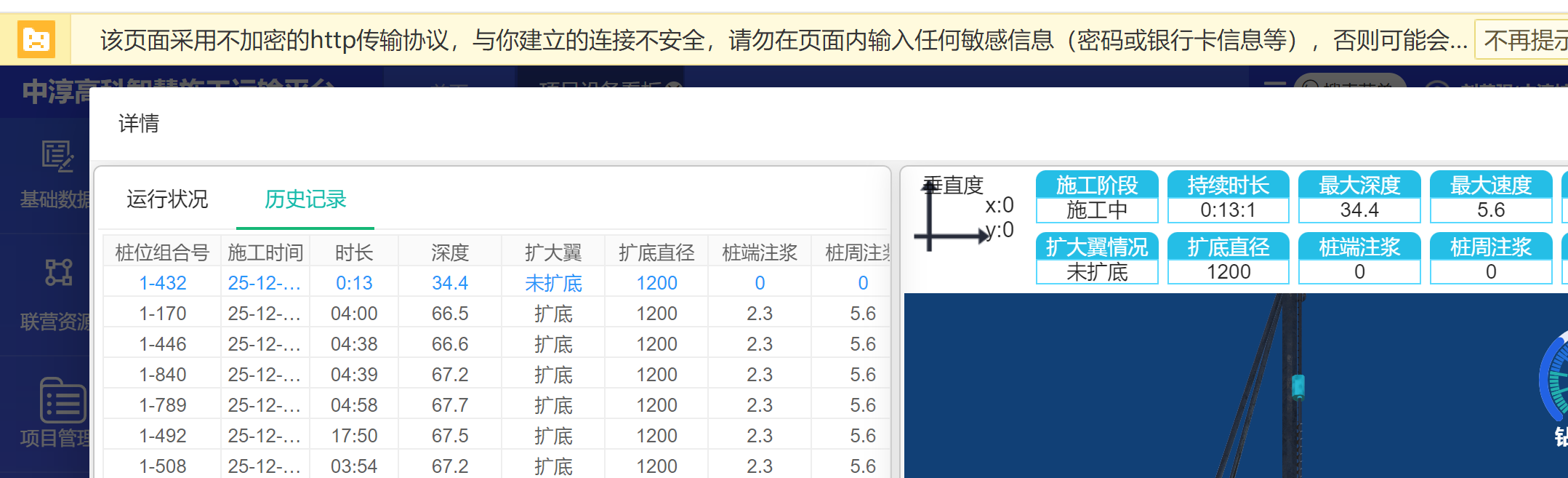This screenshot has width=1568, height=478.
Task: Switch to the 历史记录 tab
Action: coord(305,199)
